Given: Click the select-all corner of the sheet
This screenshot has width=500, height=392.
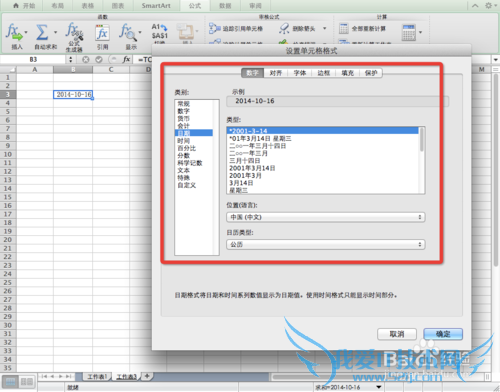Looking at the screenshot, I should (8, 69).
